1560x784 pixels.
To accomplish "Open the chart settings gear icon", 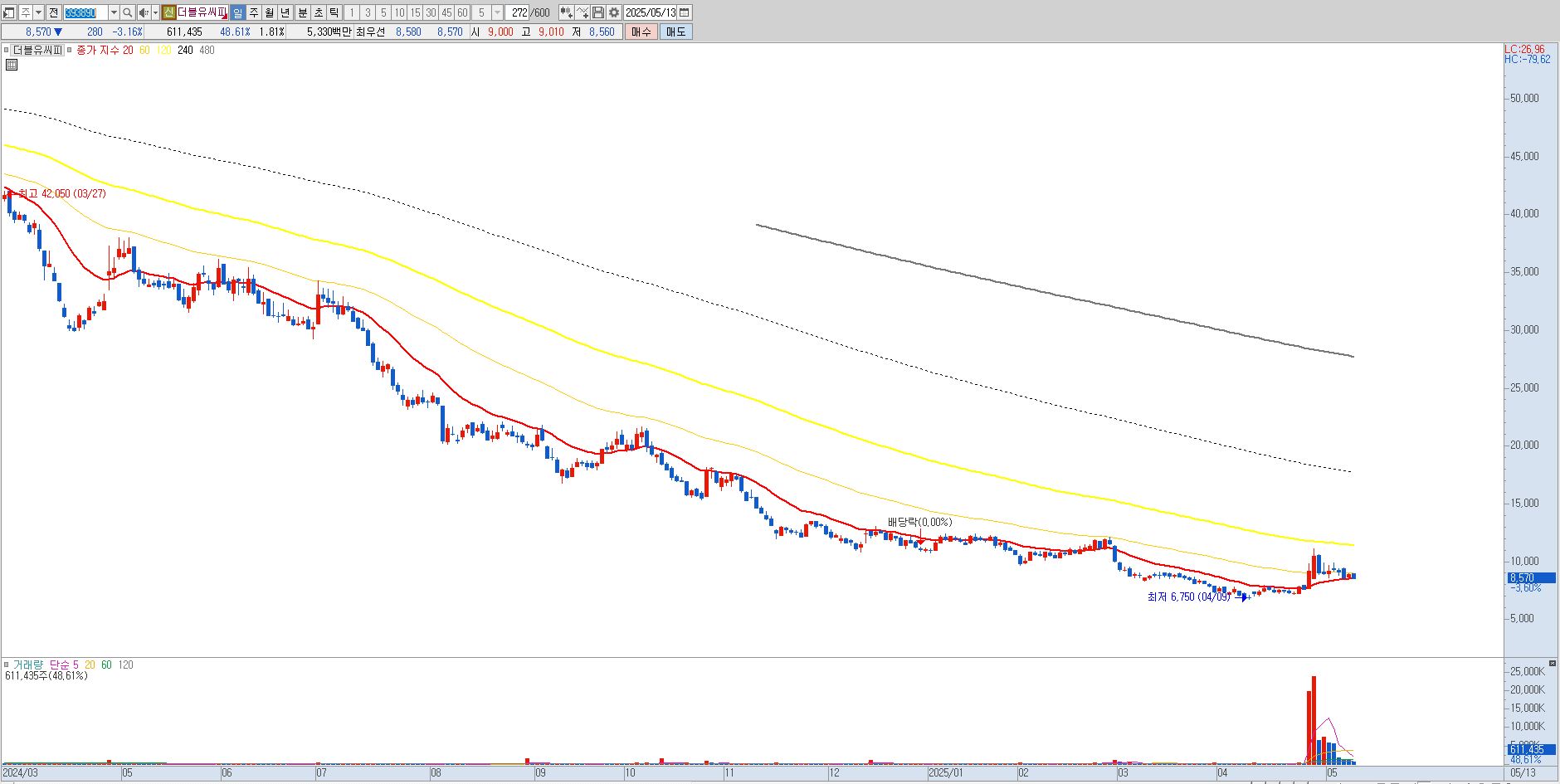I will coord(614,12).
